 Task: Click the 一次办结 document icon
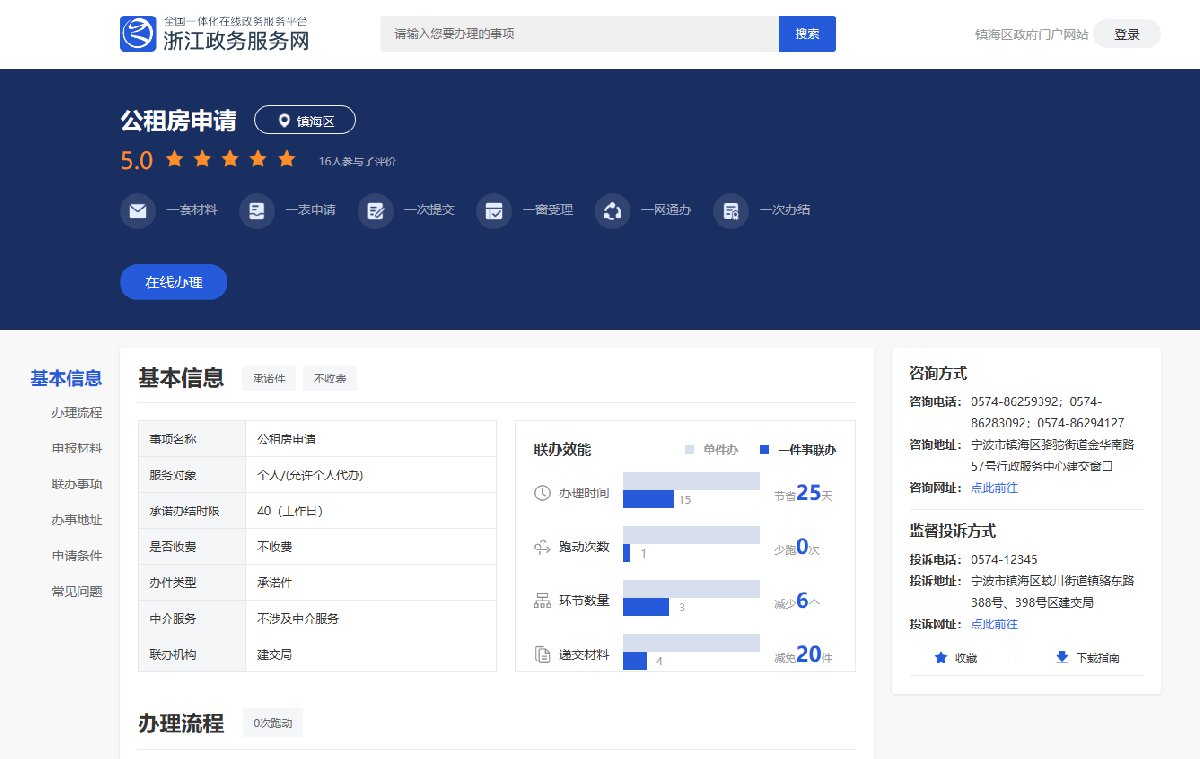coord(731,211)
